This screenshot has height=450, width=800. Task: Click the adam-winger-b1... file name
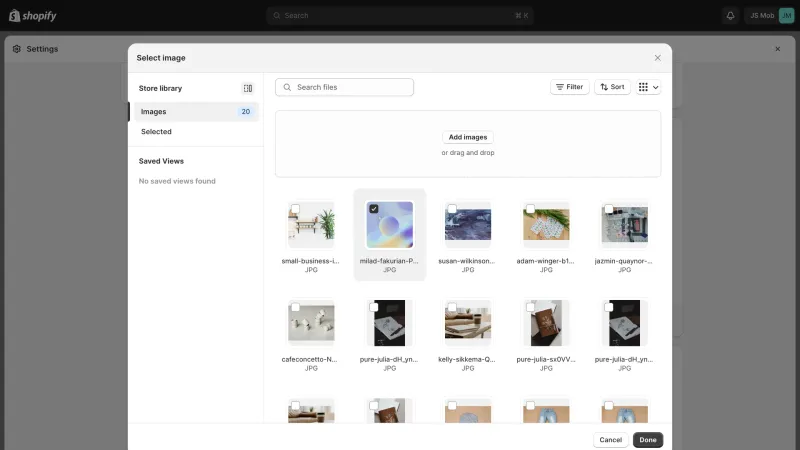click(x=546, y=261)
